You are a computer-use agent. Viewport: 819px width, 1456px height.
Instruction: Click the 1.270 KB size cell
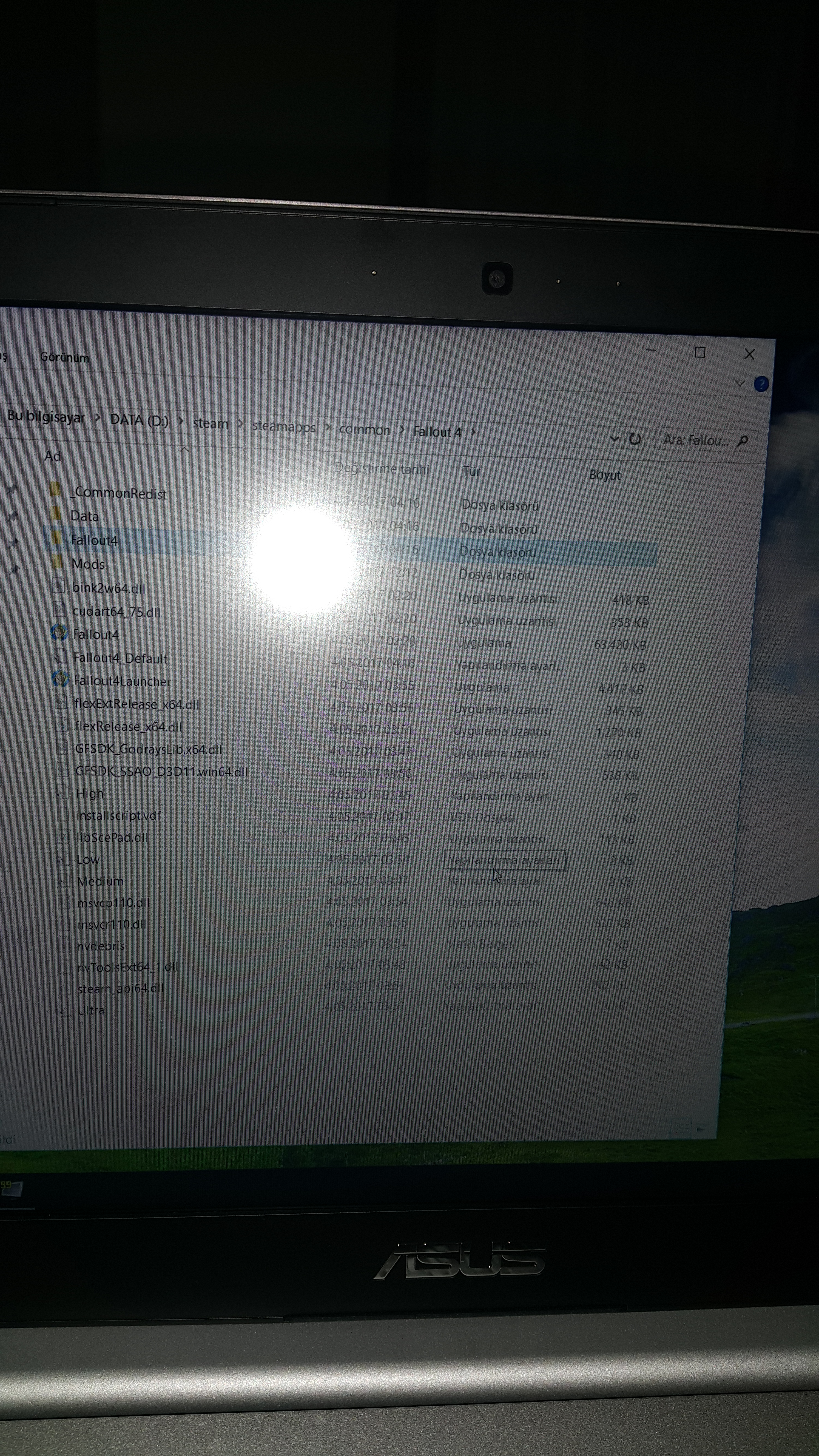pos(618,732)
